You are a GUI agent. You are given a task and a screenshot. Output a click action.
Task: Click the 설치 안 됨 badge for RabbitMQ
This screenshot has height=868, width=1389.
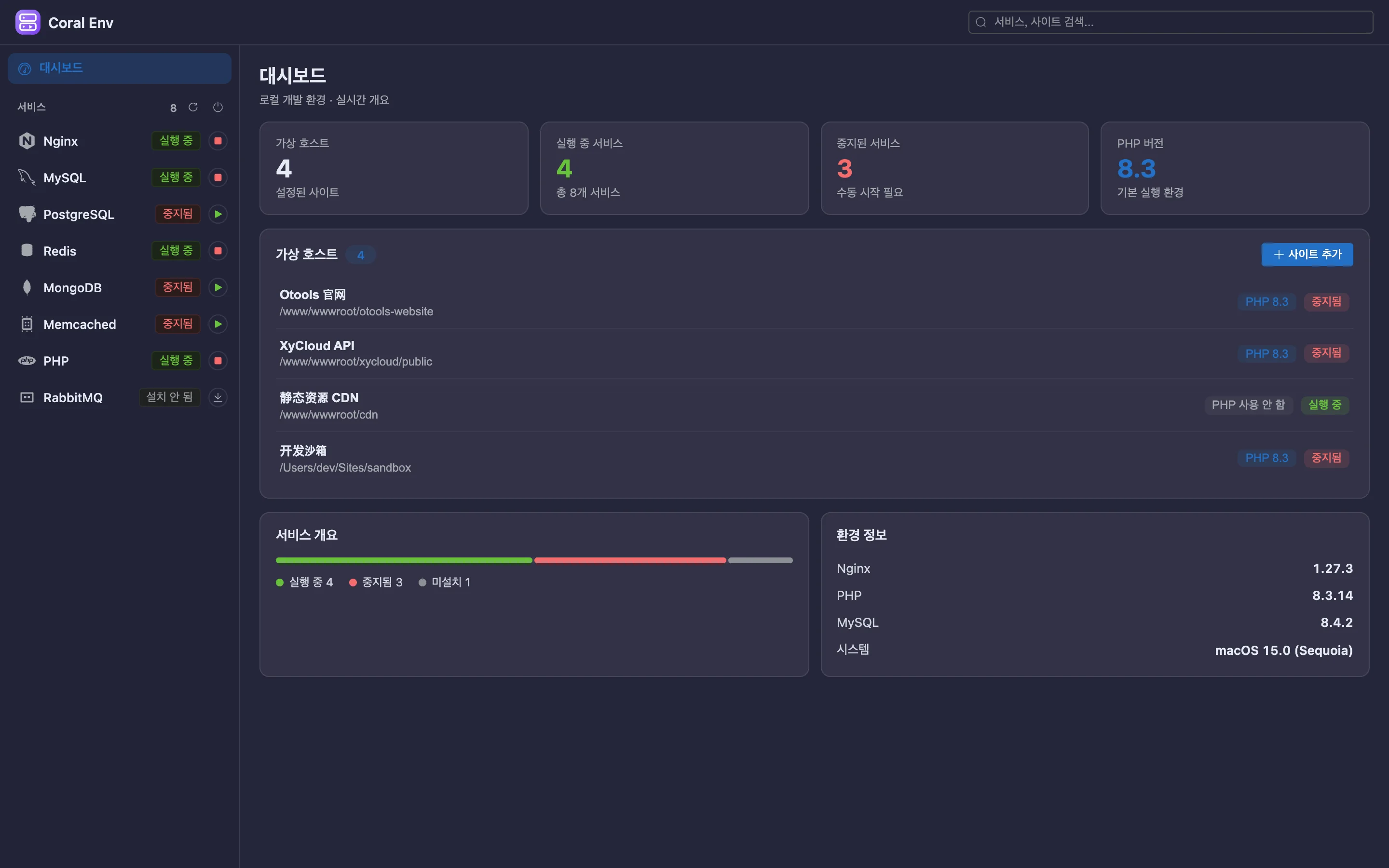pos(169,397)
